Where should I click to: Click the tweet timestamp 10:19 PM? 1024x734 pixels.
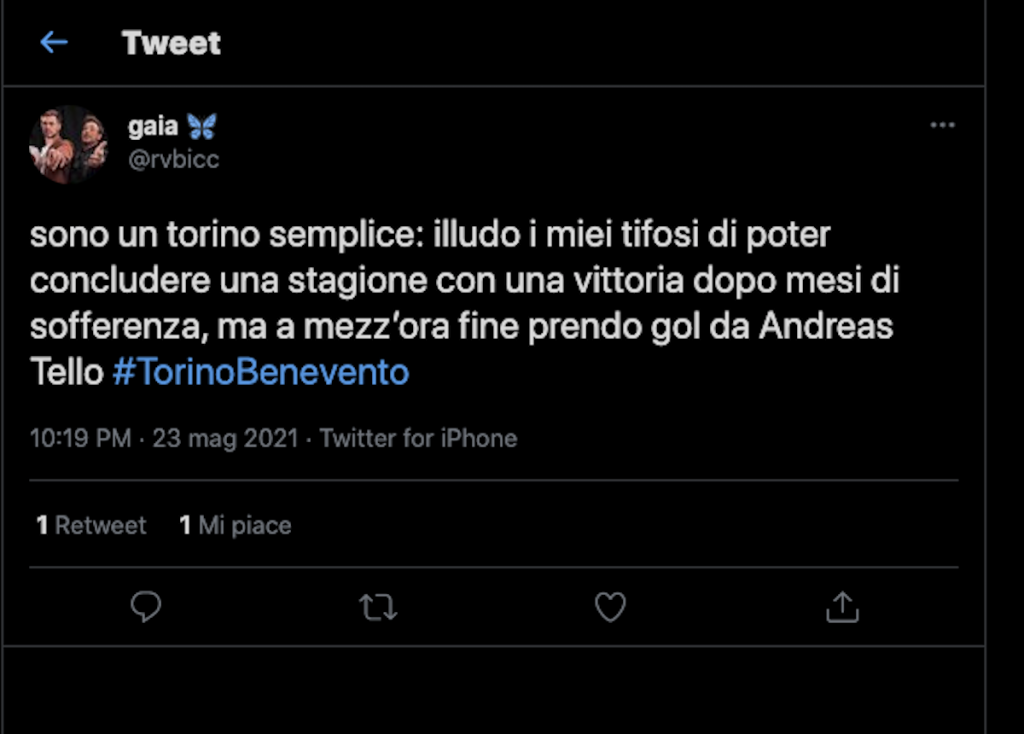[79, 438]
